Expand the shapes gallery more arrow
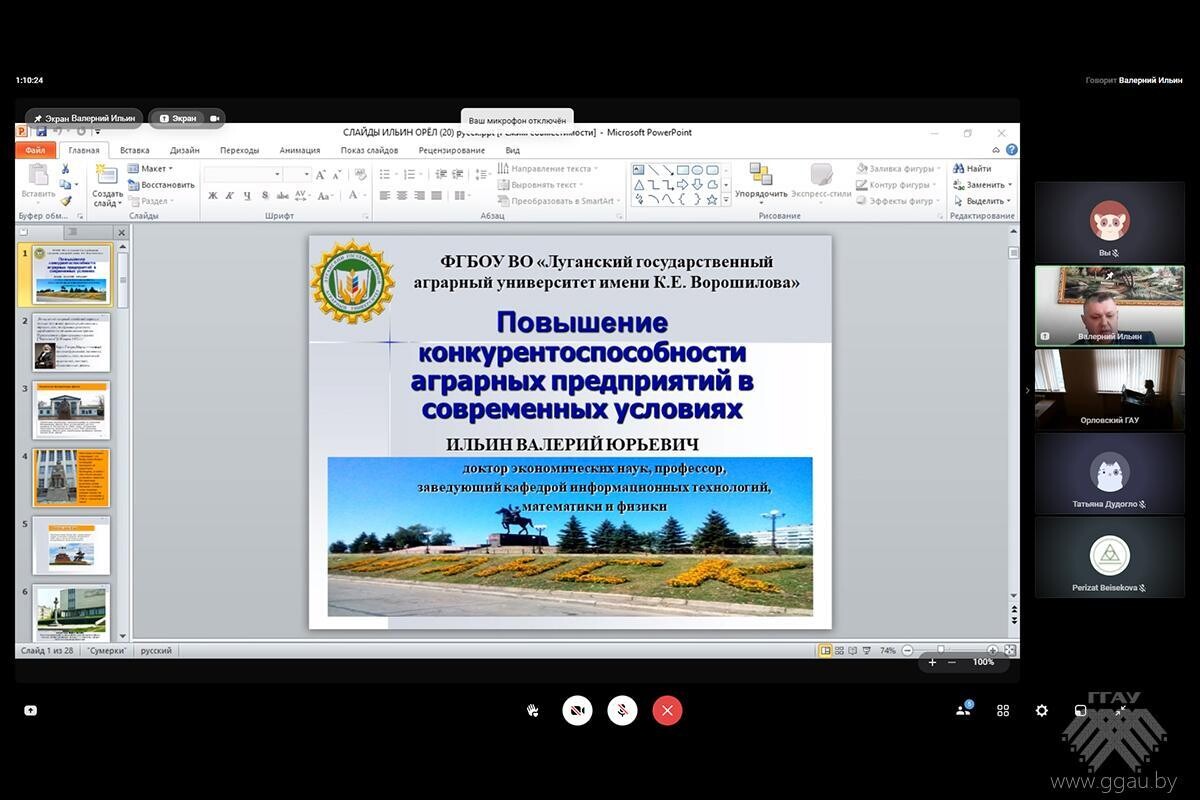The width and height of the screenshot is (1200, 800). point(726,200)
